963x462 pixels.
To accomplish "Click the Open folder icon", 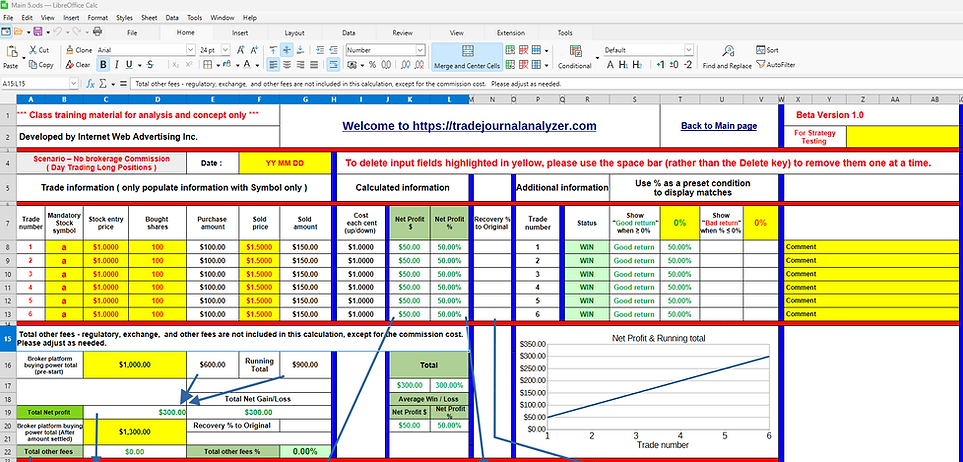I will tap(18, 32).
